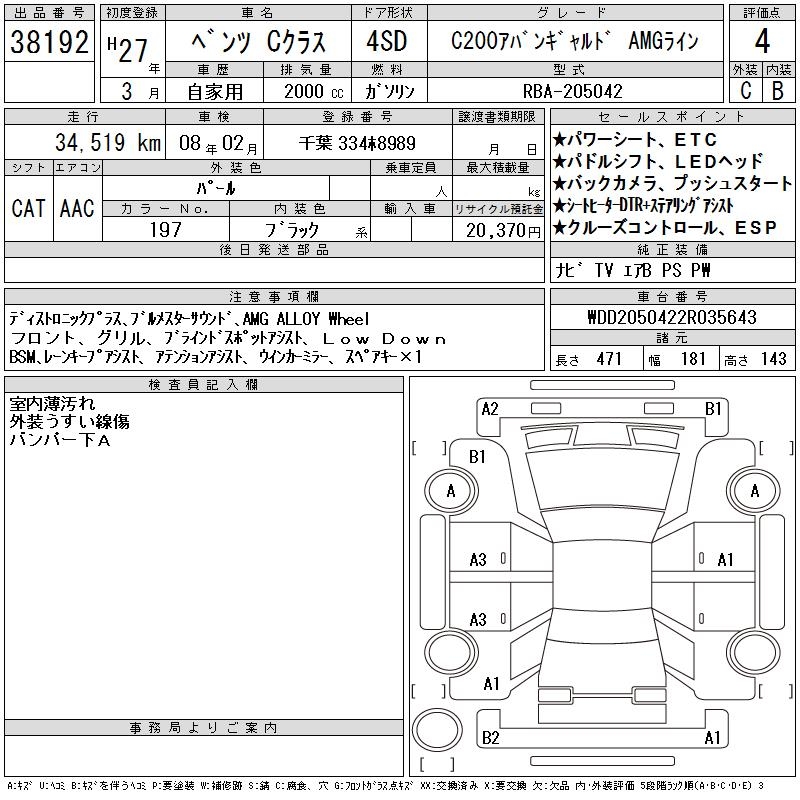800x800 pixels.
Task: Click the Low Down note line
Action: [228, 338]
